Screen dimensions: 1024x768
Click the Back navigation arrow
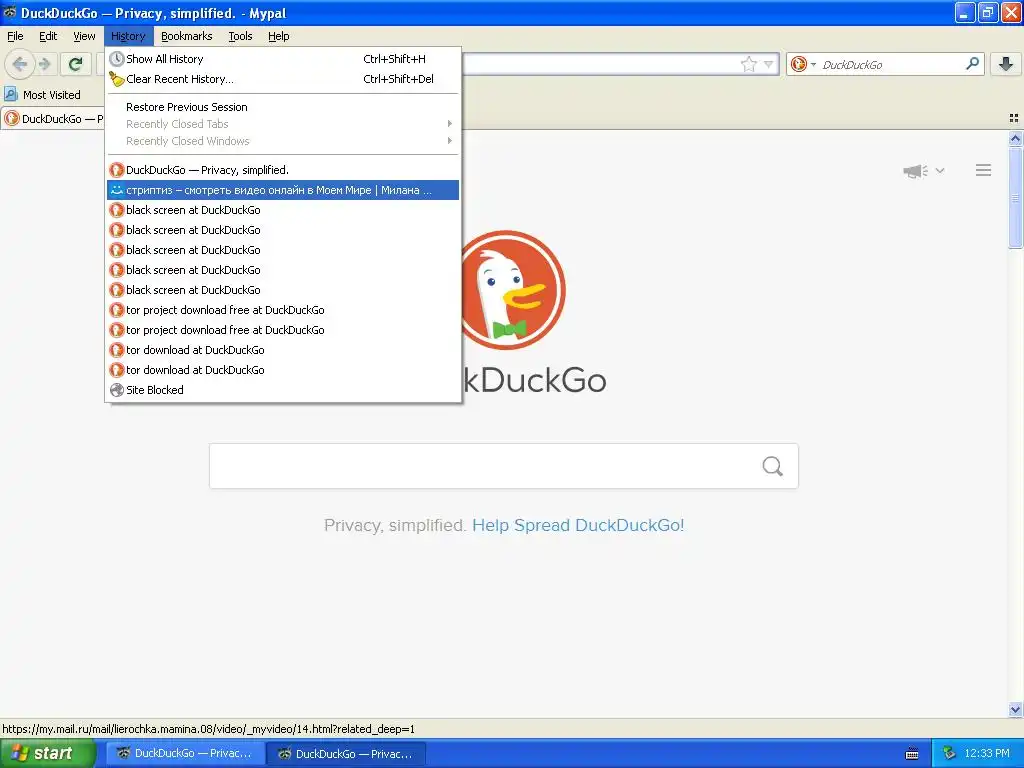coord(19,64)
